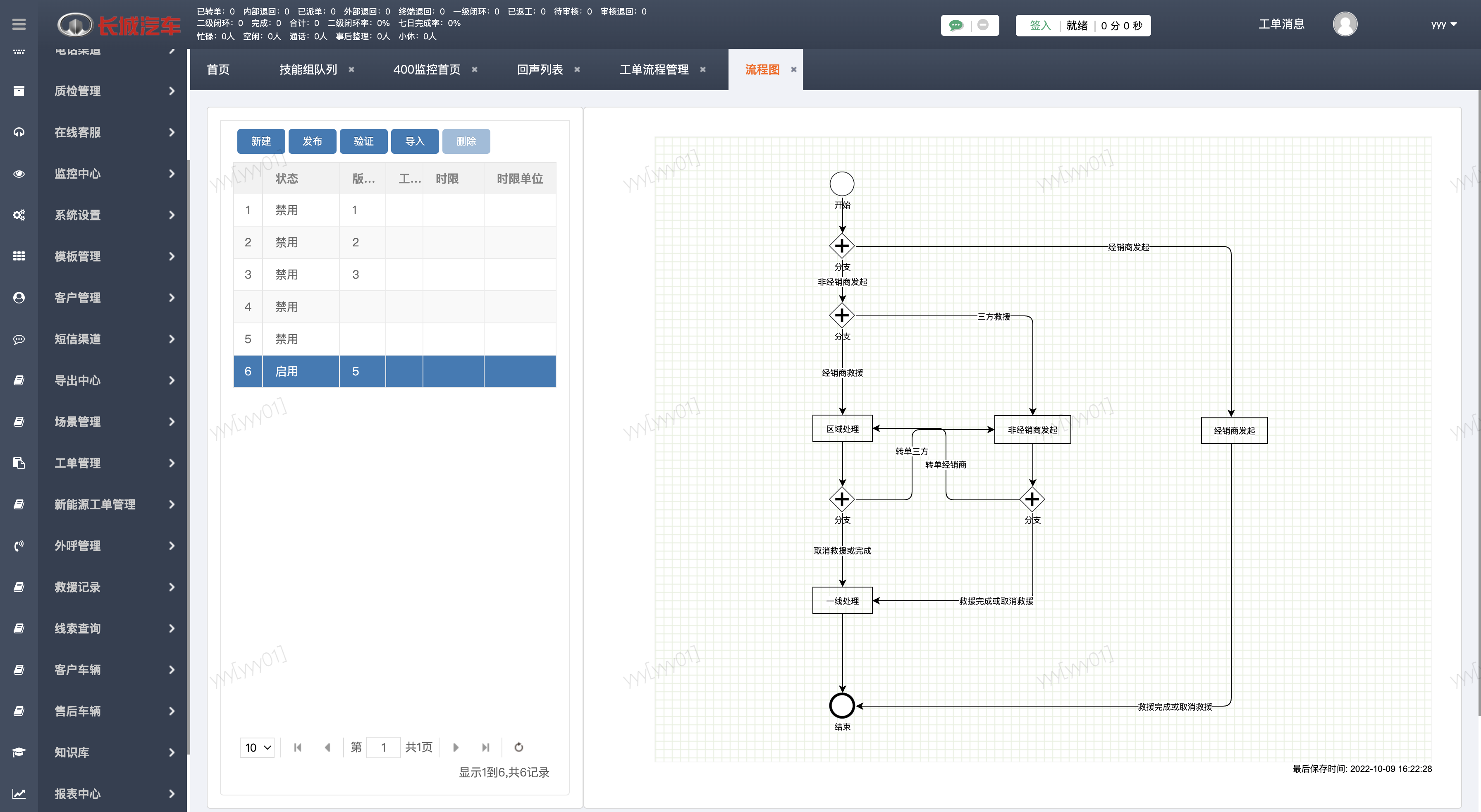Click the 监控中心 eye icon
1481x812 pixels.
[x=19, y=174]
